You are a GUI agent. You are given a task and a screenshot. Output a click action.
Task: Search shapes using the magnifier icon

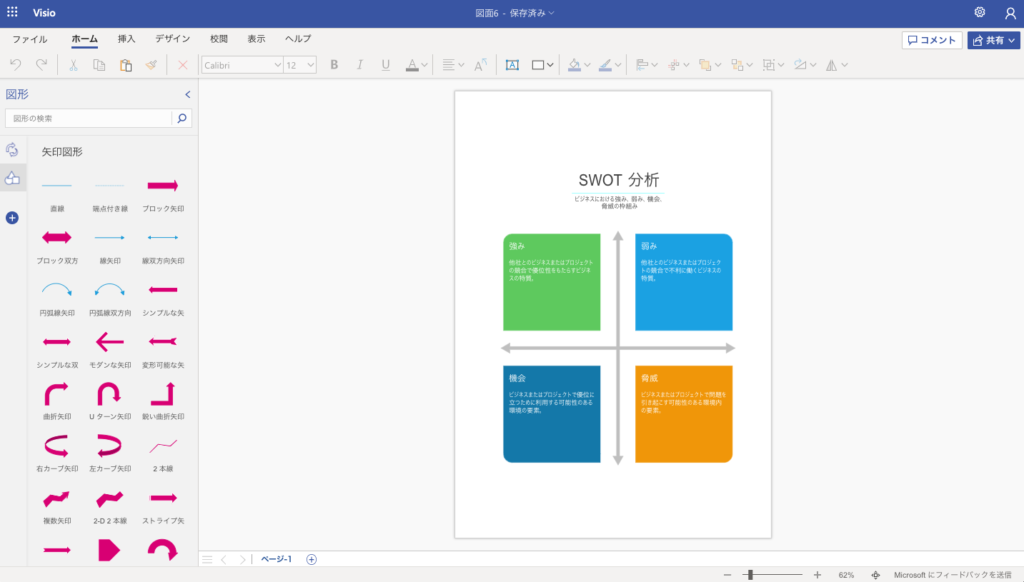(182, 118)
